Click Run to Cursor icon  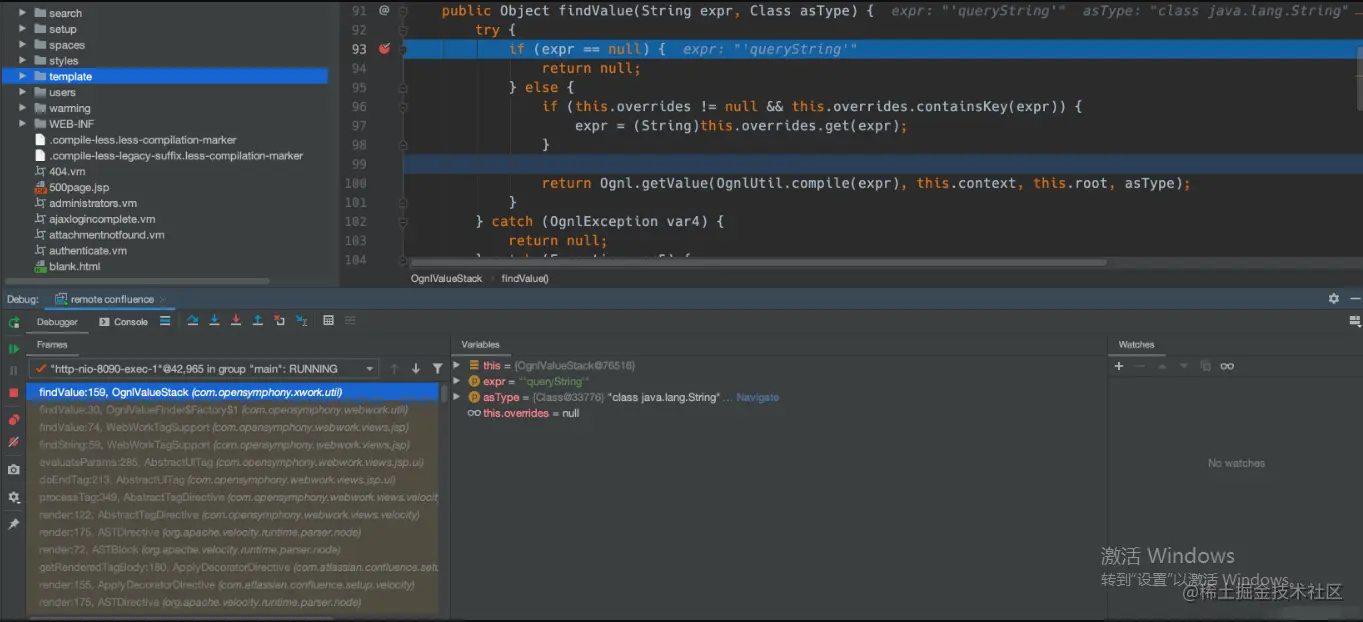click(302, 321)
